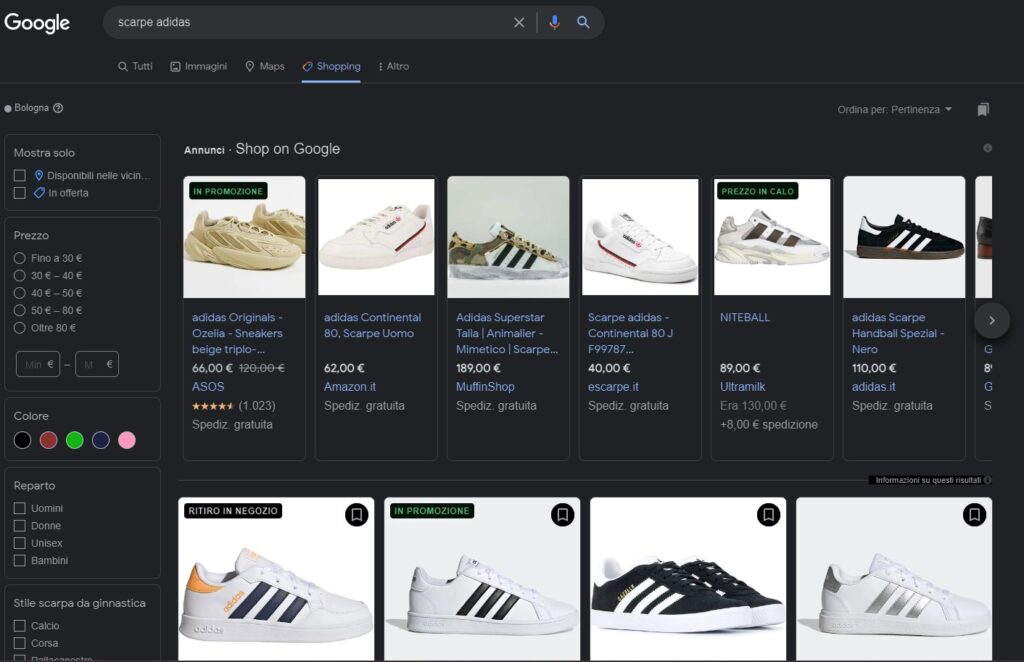Tick the Bambini checkbox
The image size is (1024, 662).
(x=20, y=560)
